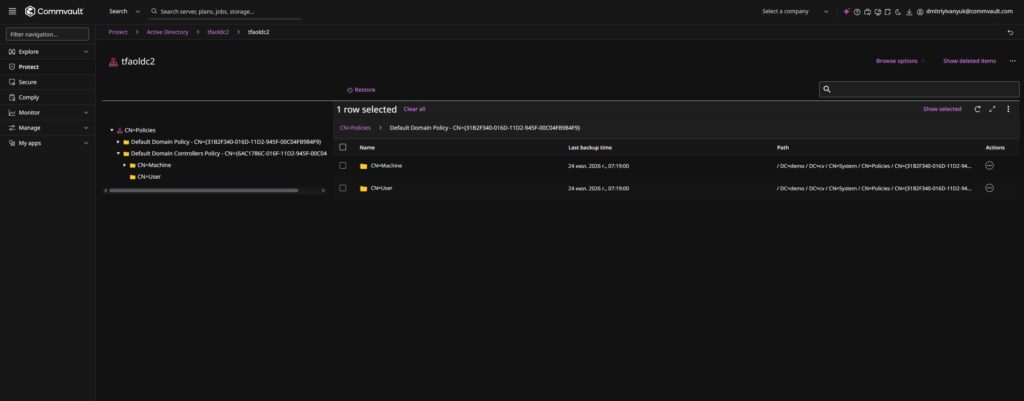Go to the first tfaoldc2 breadcrumb link
The width and height of the screenshot is (1024, 401).
click(x=218, y=32)
